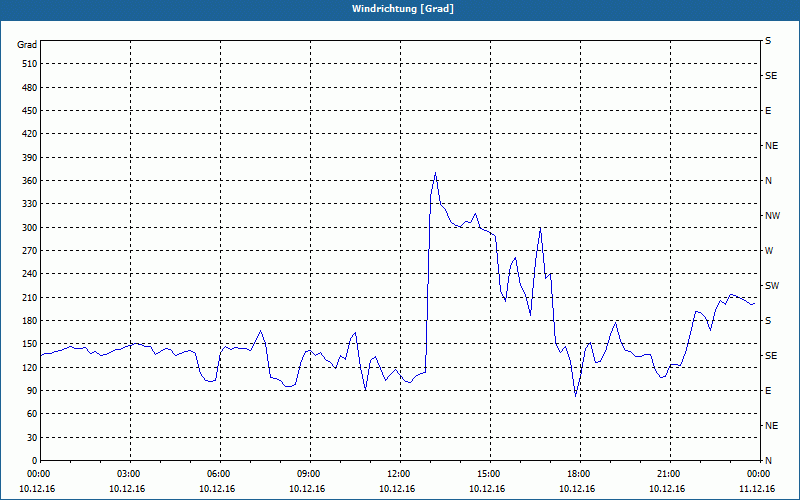This screenshot has height=500, width=800.
Task: Click the N compass label beside 360 gridline
Action: click(x=769, y=181)
